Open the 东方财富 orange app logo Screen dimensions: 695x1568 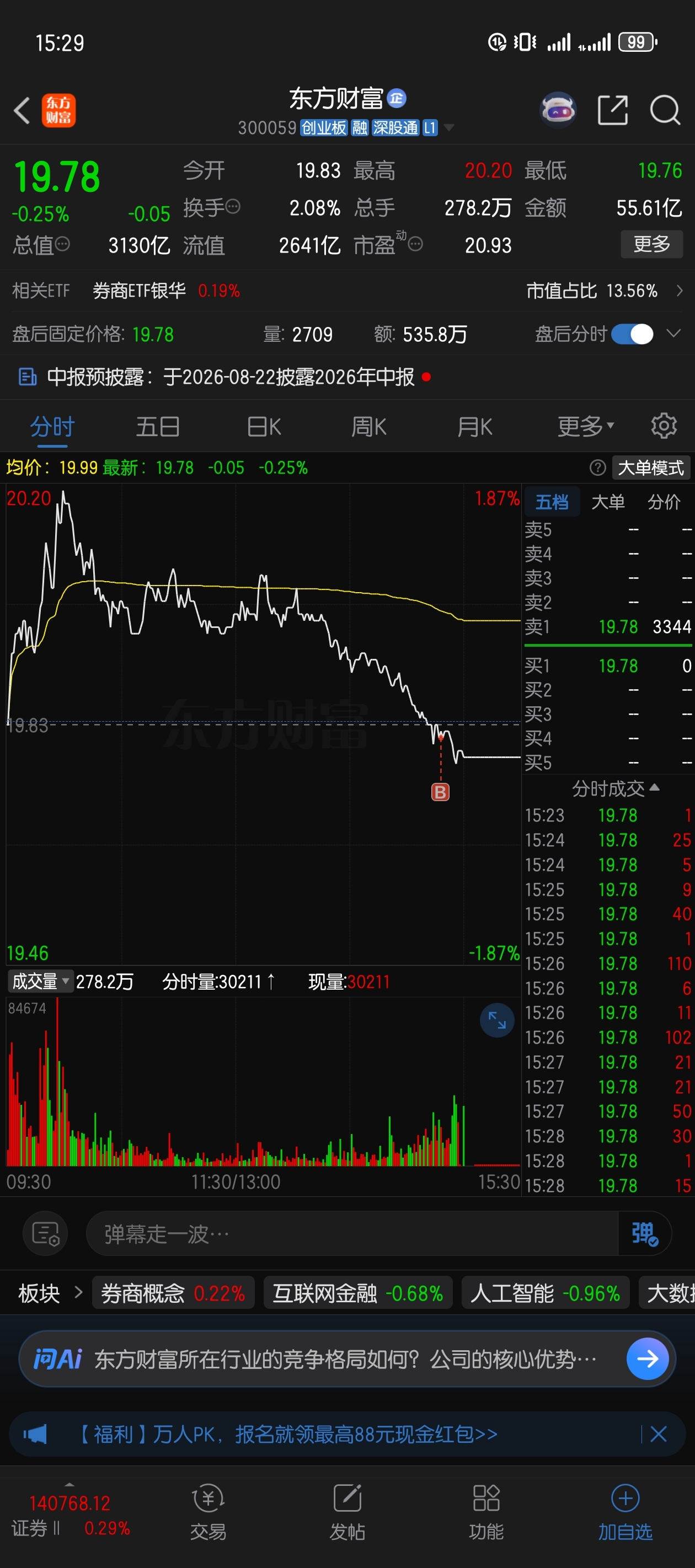tap(58, 110)
